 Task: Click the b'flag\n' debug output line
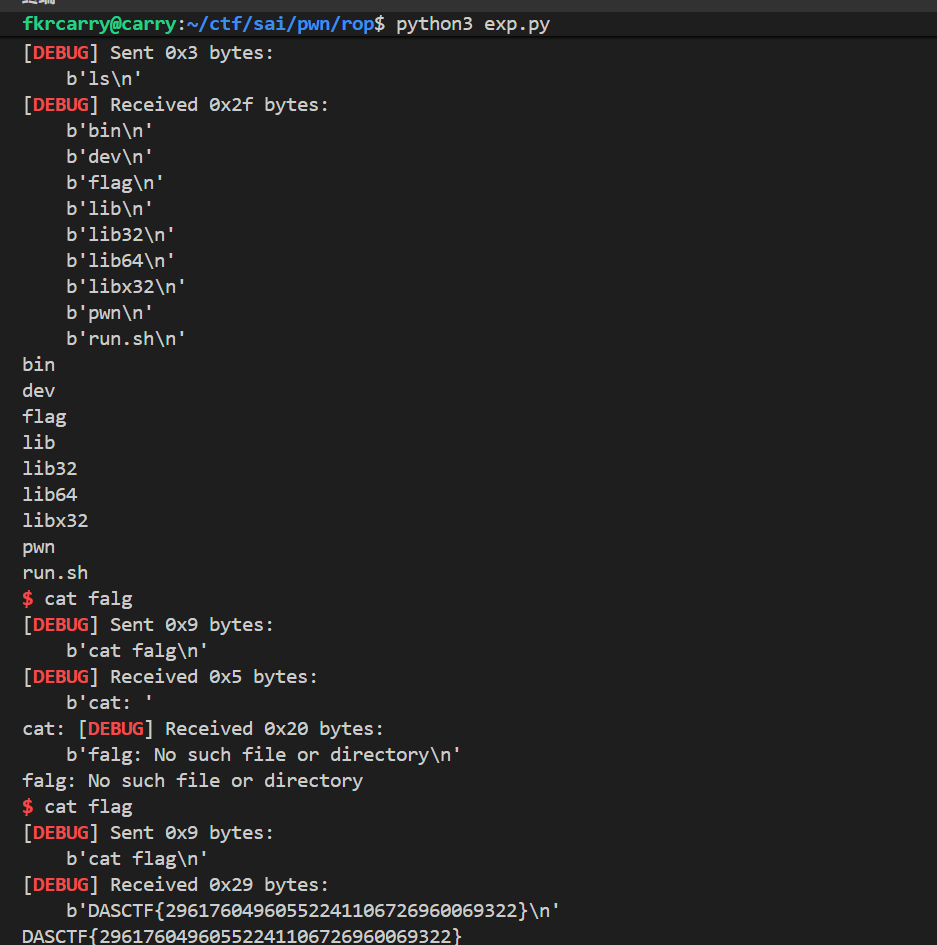pos(115,182)
